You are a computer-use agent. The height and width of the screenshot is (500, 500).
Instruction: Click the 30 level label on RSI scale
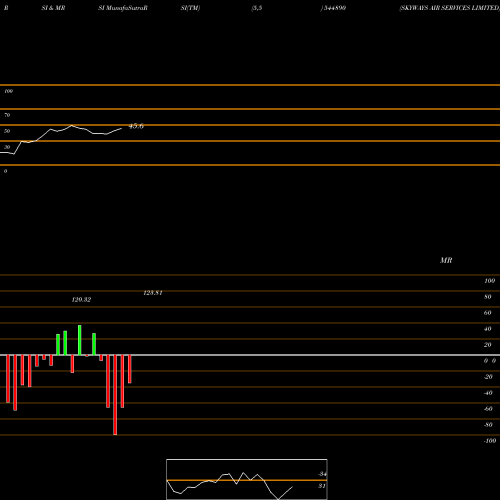pos(7,147)
